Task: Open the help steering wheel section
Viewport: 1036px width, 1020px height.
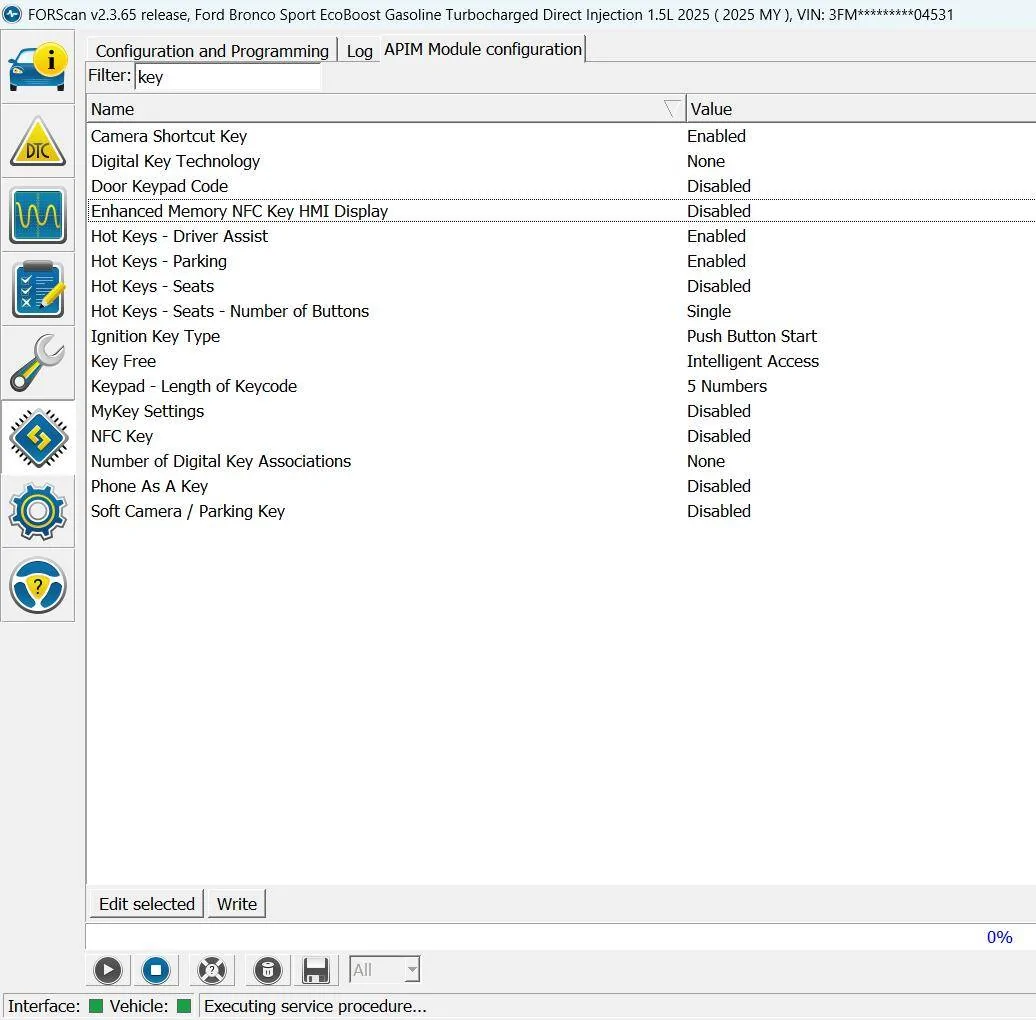Action: (x=38, y=585)
